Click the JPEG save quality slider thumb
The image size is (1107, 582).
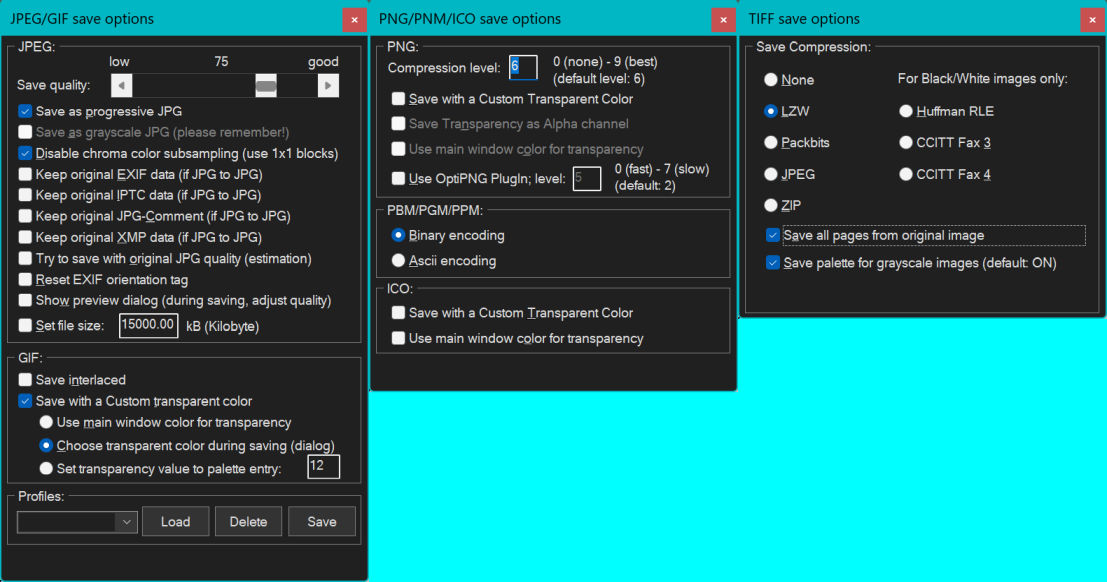[x=266, y=86]
